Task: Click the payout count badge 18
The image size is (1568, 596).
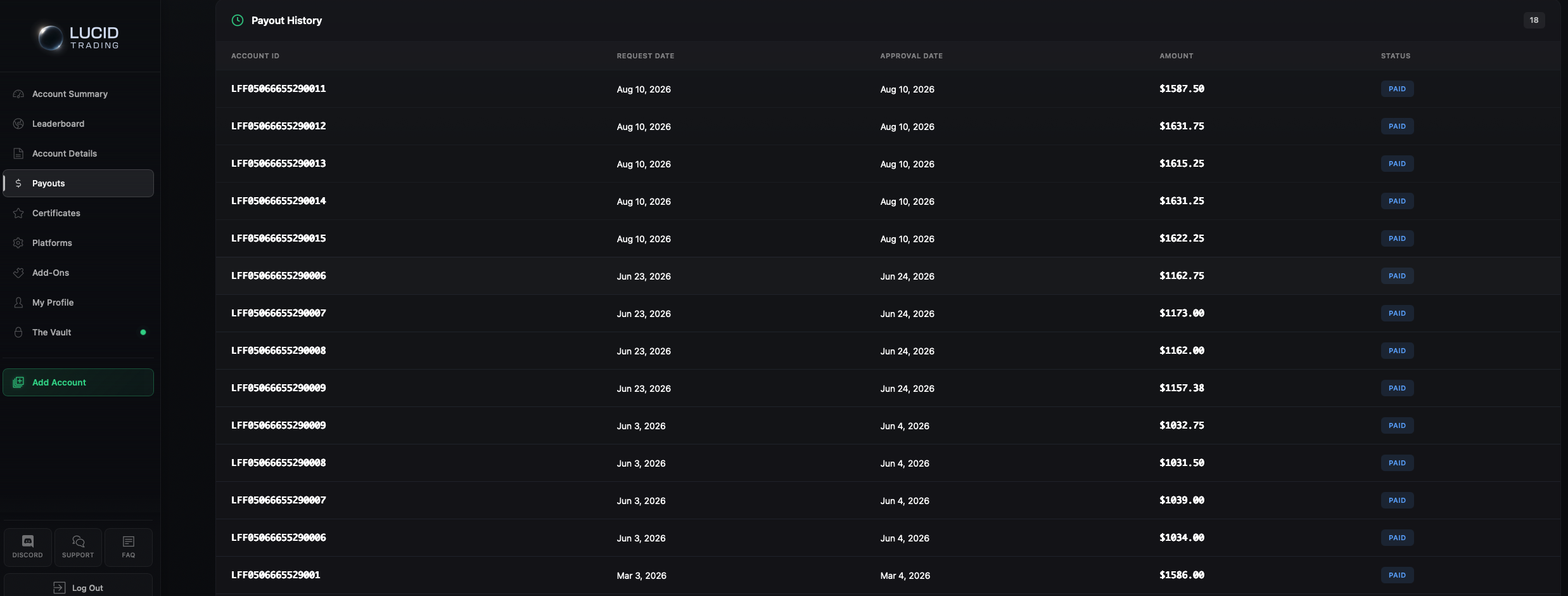Action: click(x=1534, y=20)
